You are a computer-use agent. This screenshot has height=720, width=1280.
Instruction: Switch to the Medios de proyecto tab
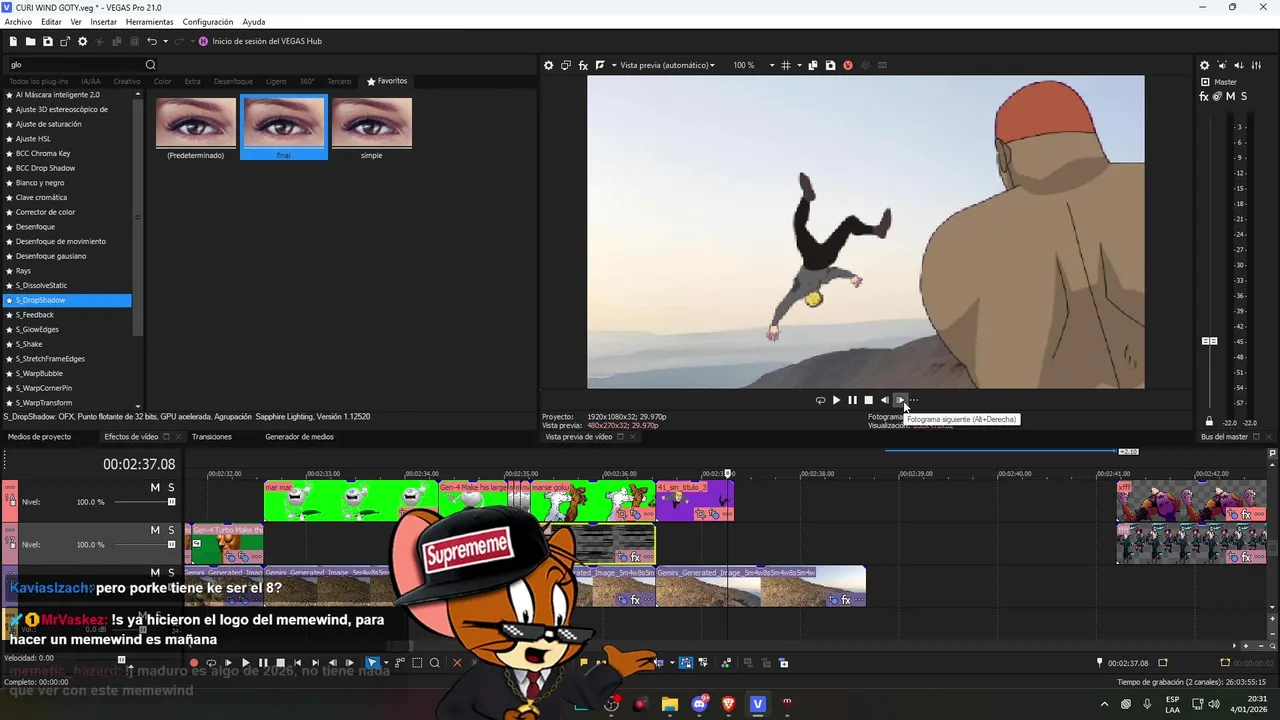point(39,437)
